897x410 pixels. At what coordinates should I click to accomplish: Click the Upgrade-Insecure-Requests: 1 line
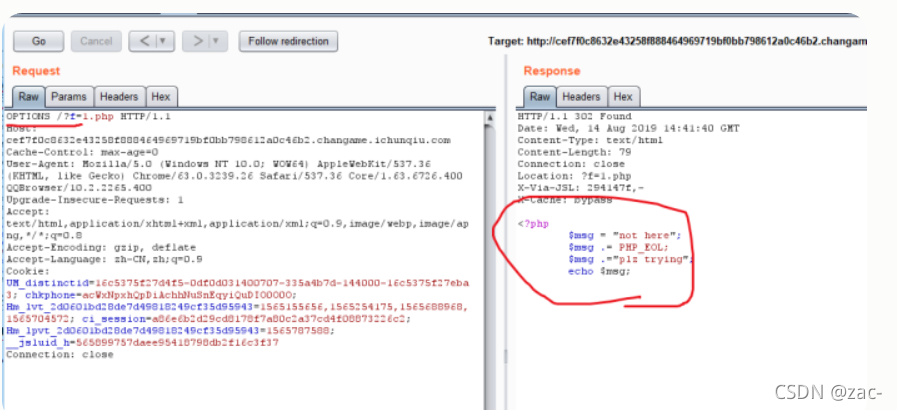(x=95, y=200)
